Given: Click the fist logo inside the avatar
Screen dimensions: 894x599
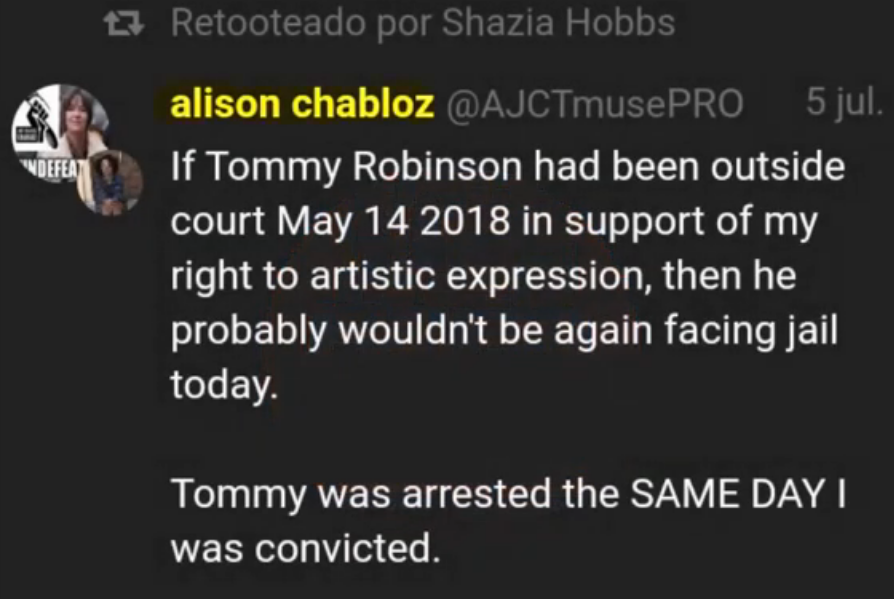Looking at the screenshot, I should click(x=39, y=119).
